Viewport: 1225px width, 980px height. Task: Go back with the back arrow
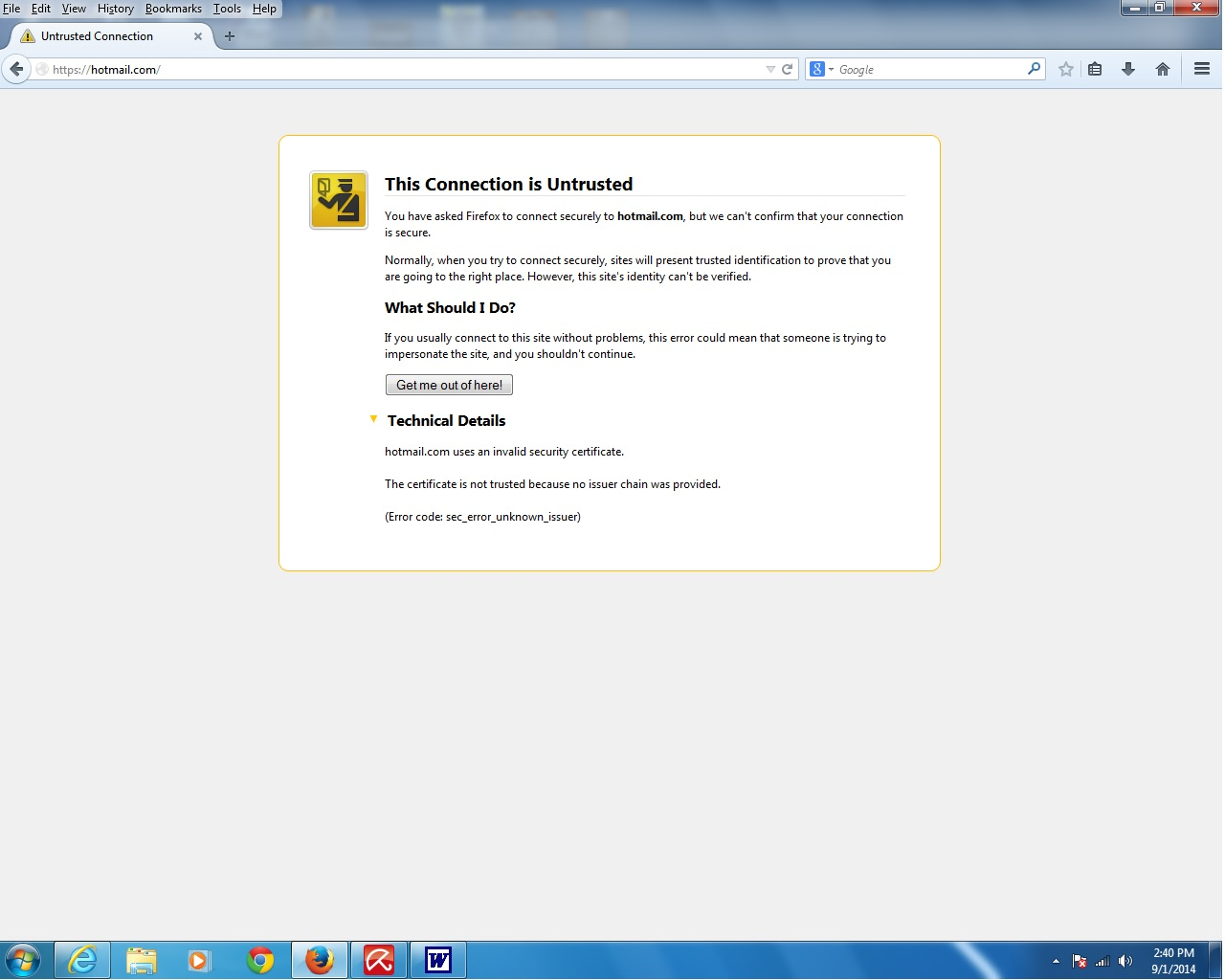16,69
